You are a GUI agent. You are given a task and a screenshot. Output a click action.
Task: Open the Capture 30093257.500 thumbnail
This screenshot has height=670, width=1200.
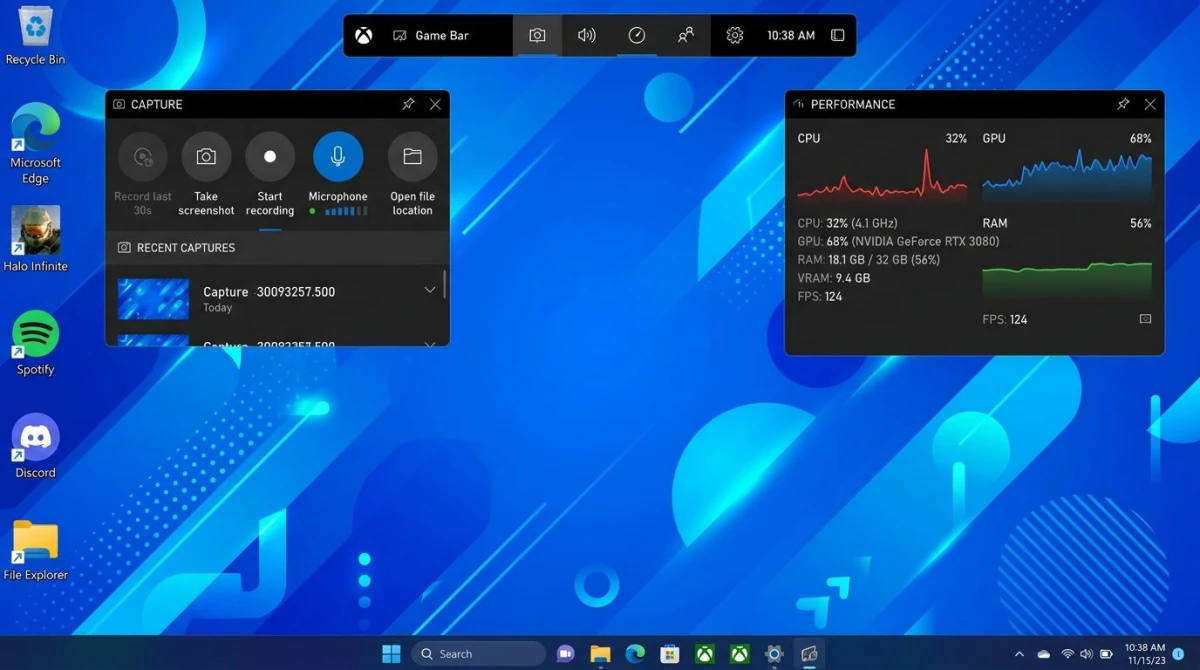tap(153, 299)
